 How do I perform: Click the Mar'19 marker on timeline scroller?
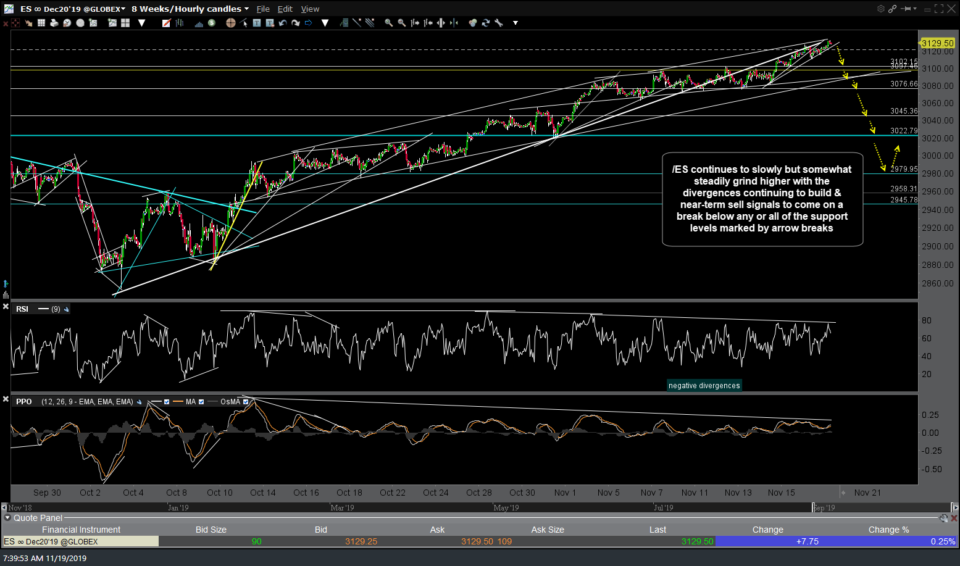(x=342, y=508)
